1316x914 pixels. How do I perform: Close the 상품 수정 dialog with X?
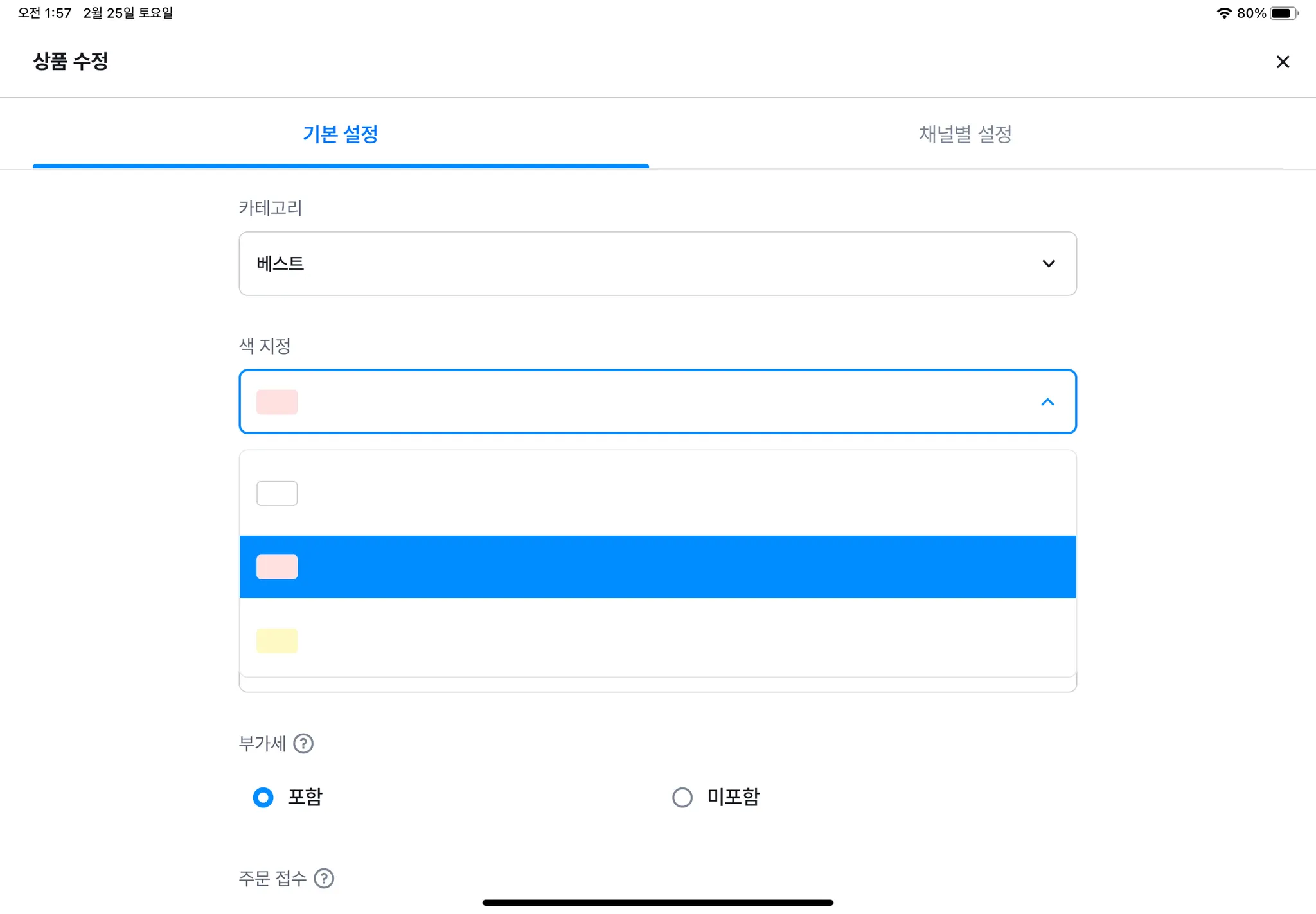click(1283, 62)
